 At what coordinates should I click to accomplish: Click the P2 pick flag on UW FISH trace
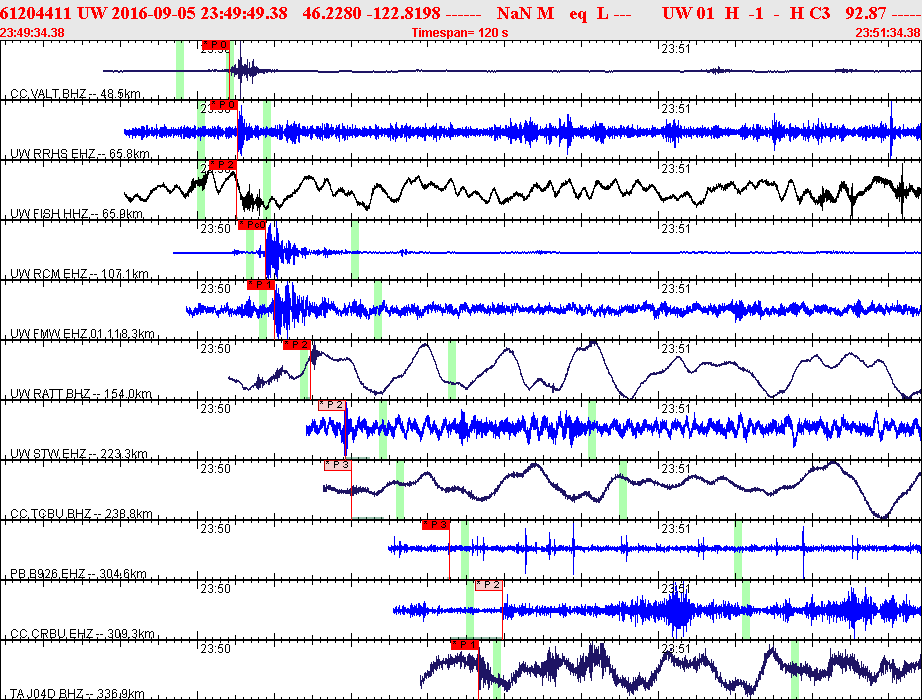(x=223, y=165)
